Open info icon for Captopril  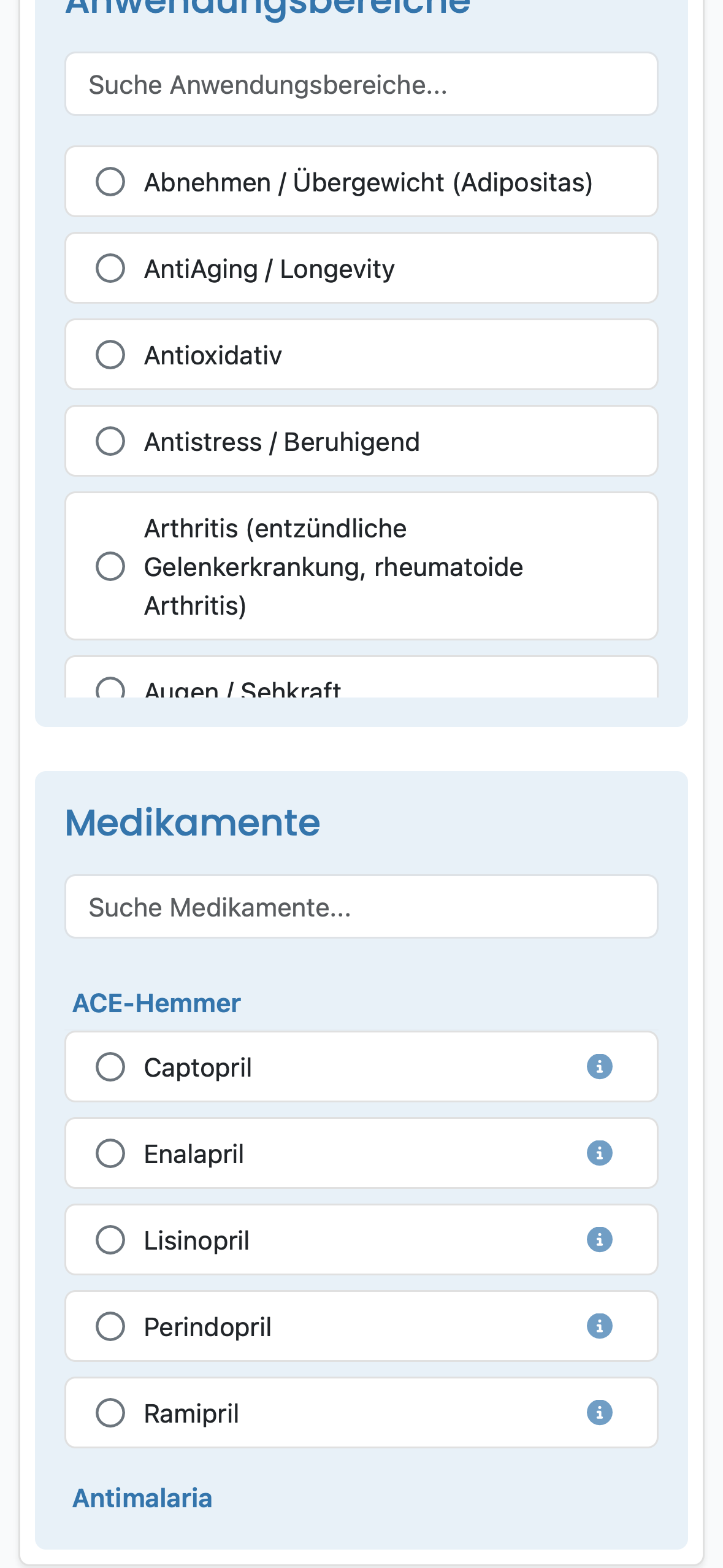coord(599,1066)
